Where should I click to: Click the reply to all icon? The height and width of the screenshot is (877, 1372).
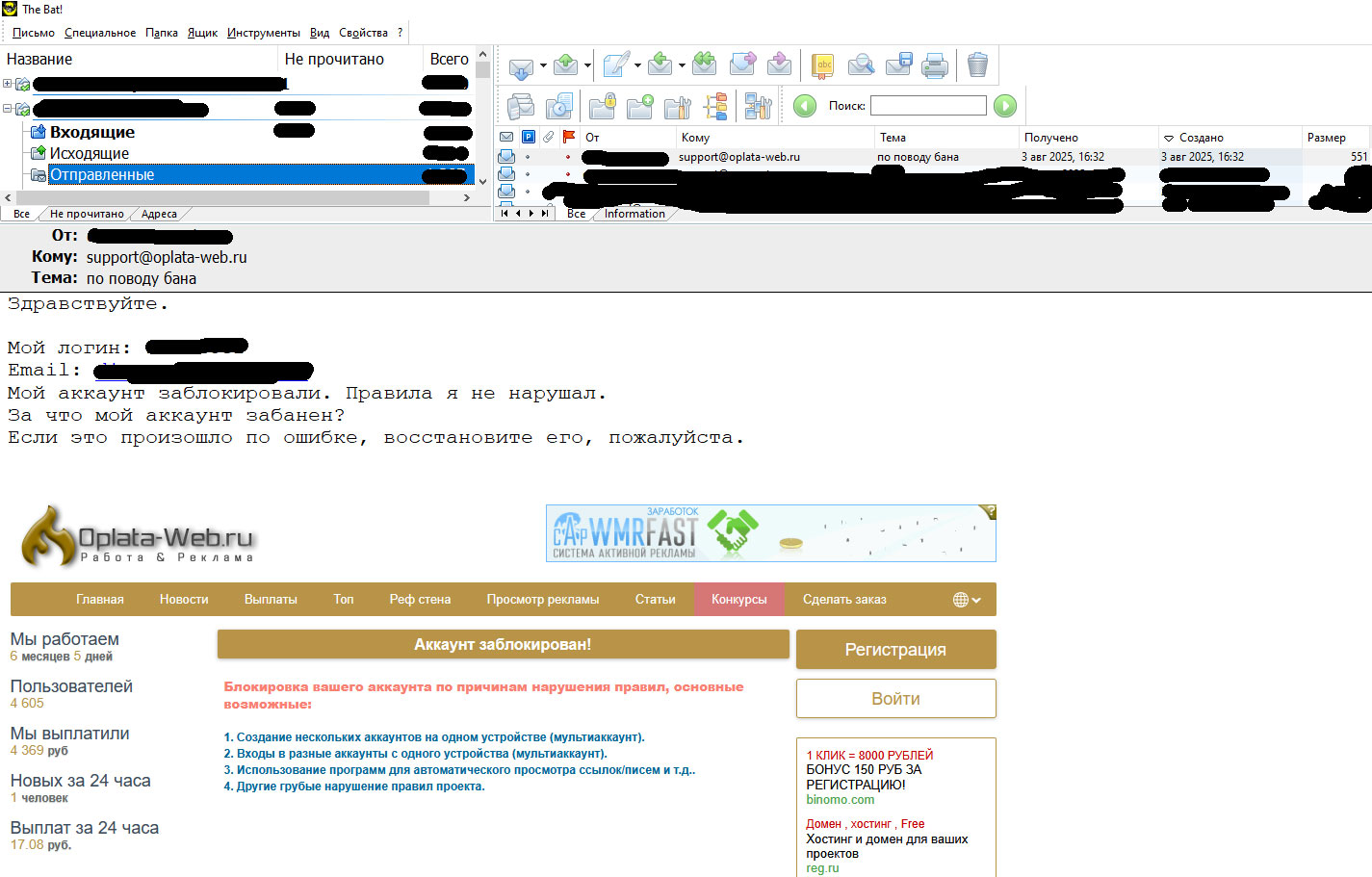pos(705,64)
